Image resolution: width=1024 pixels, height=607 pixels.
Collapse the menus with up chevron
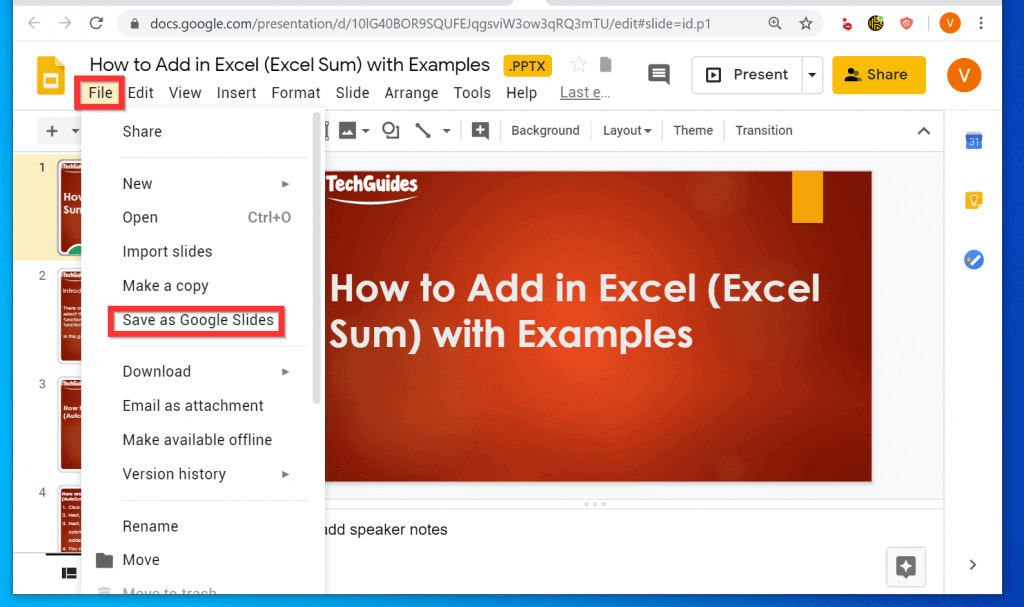(923, 131)
